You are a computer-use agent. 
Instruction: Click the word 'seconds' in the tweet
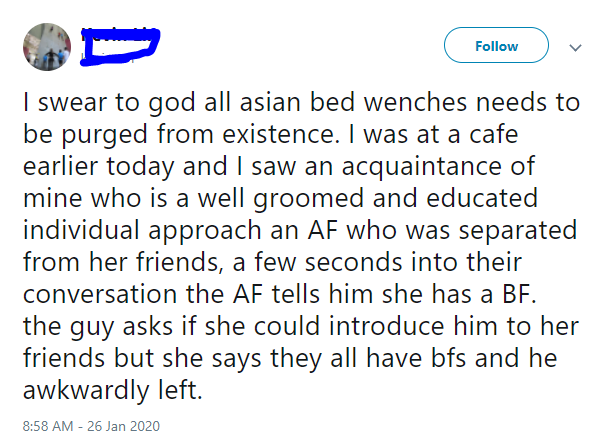354,263
